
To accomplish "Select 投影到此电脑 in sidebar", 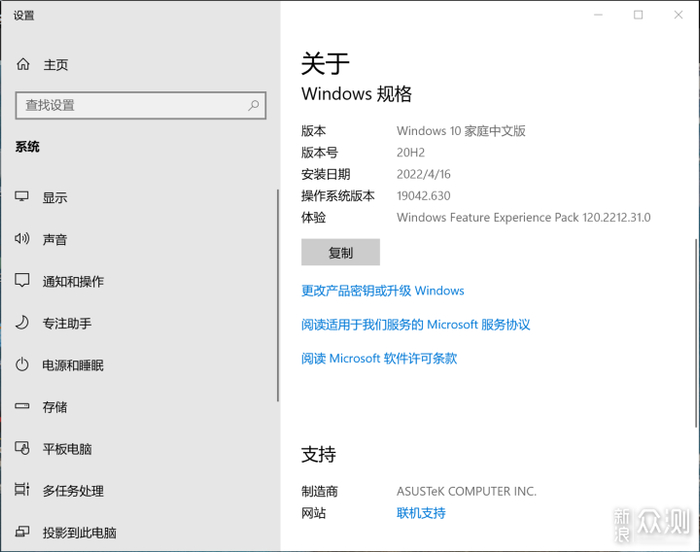I will (x=79, y=533).
